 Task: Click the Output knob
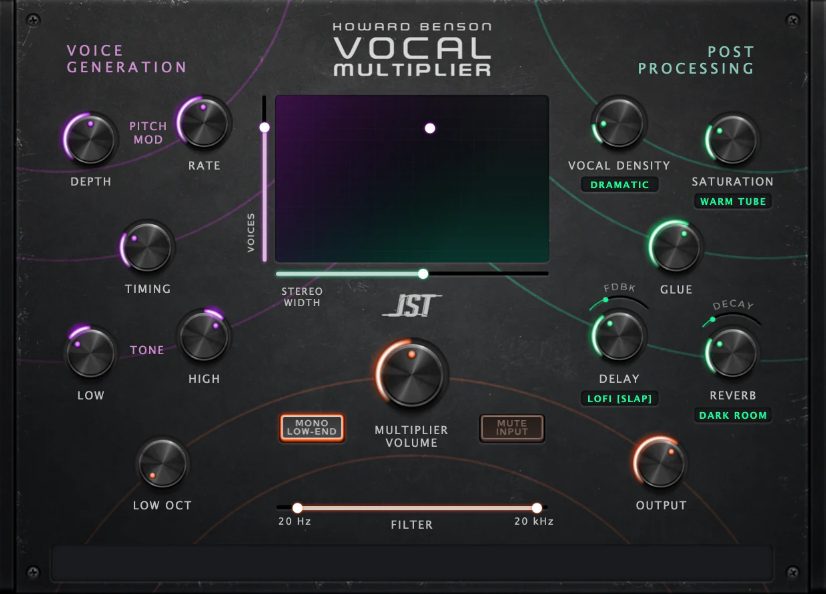pyautogui.click(x=660, y=463)
